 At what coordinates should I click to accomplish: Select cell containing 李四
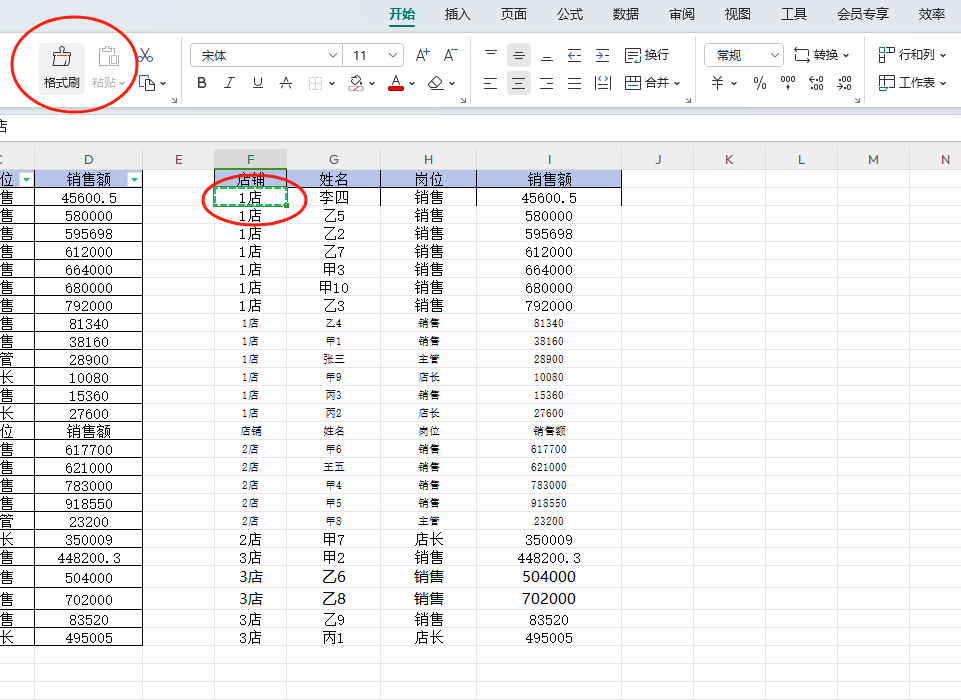point(334,197)
